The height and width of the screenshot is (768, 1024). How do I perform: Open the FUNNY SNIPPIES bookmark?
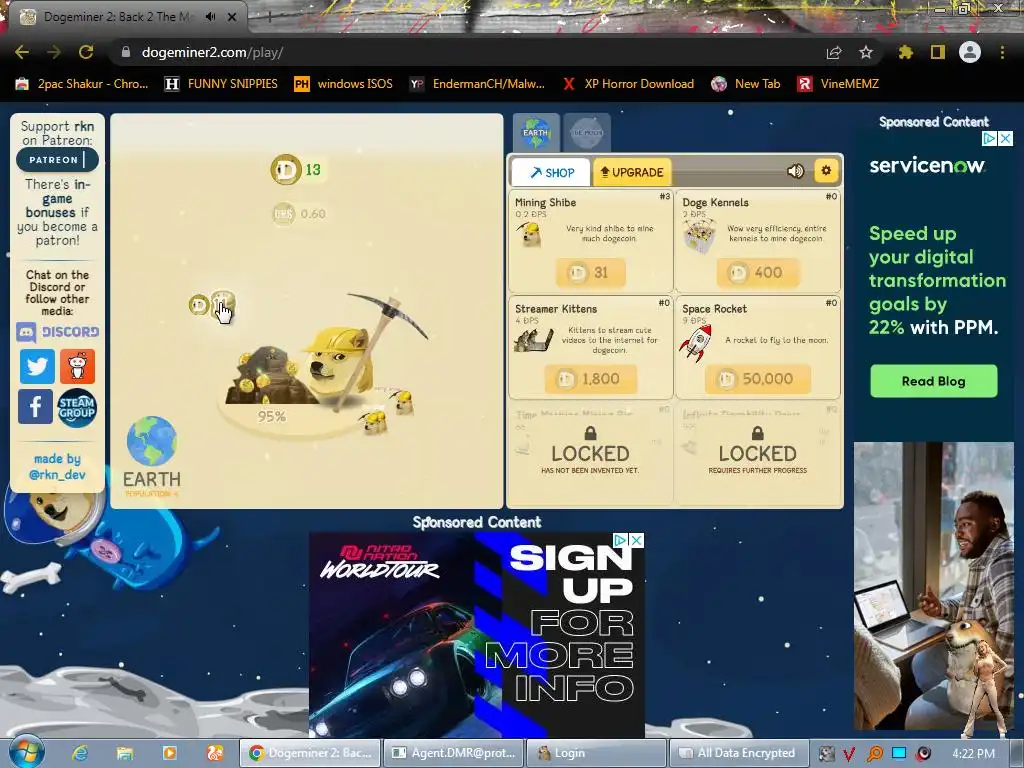point(221,84)
